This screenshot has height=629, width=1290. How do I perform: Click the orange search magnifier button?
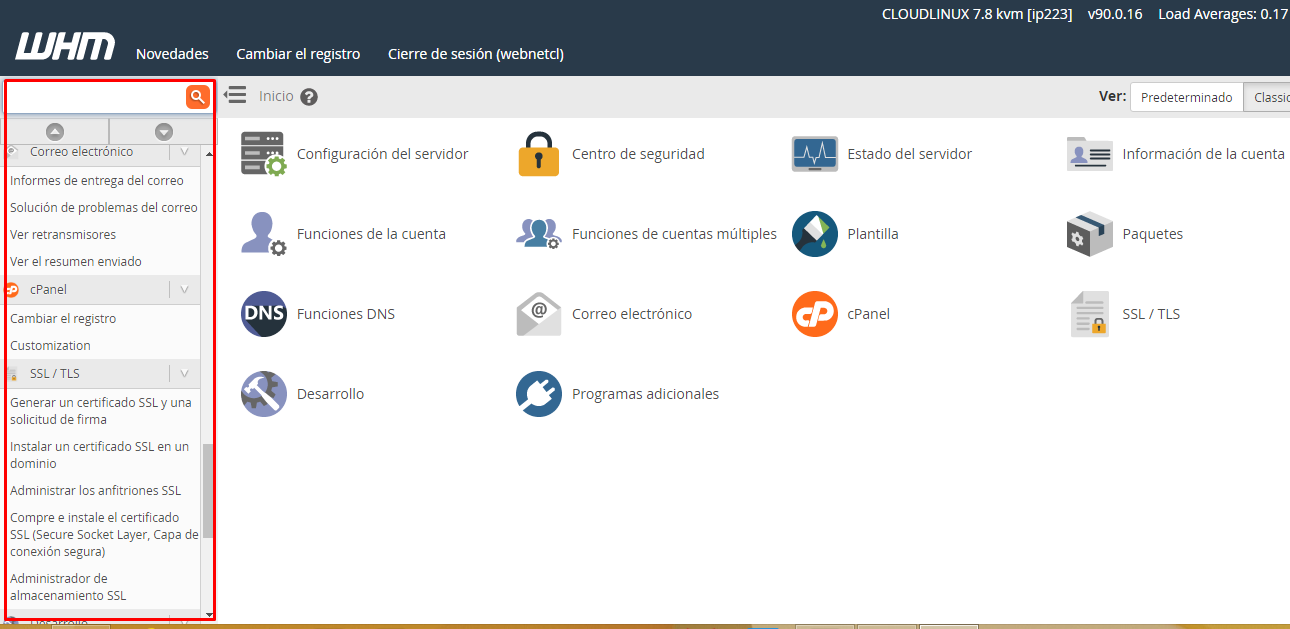click(197, 97)
